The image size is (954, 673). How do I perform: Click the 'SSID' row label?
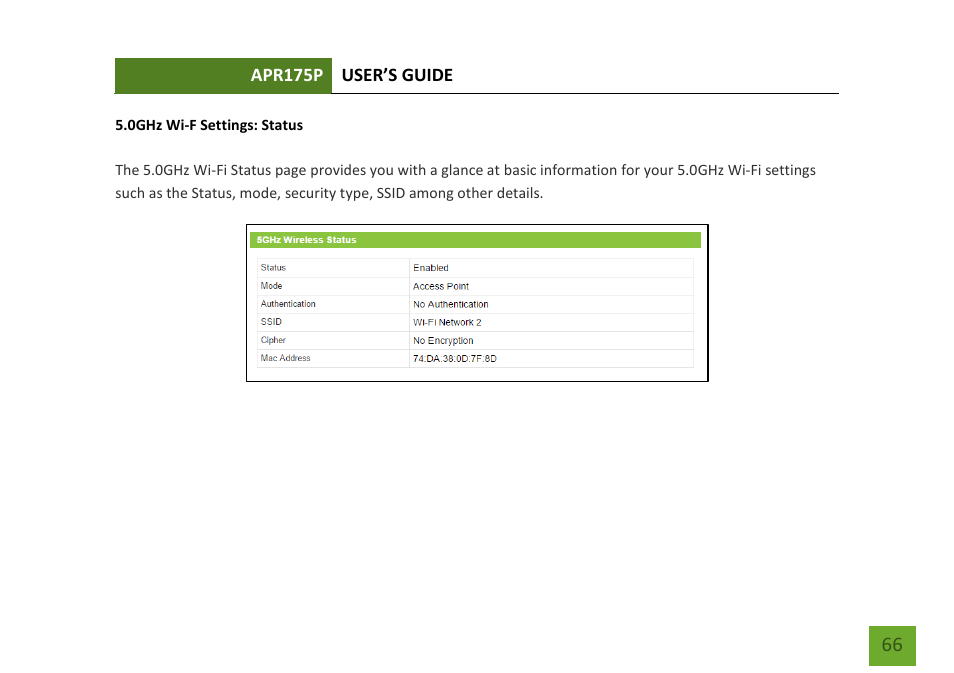pos(271,322)
